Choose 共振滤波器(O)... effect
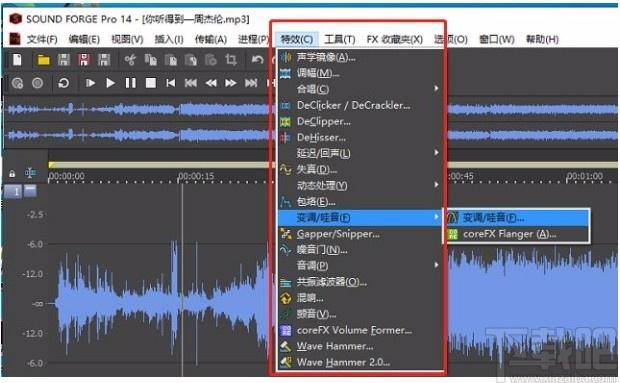This screenshot has height=383, width=620. (x=360, y=282)
